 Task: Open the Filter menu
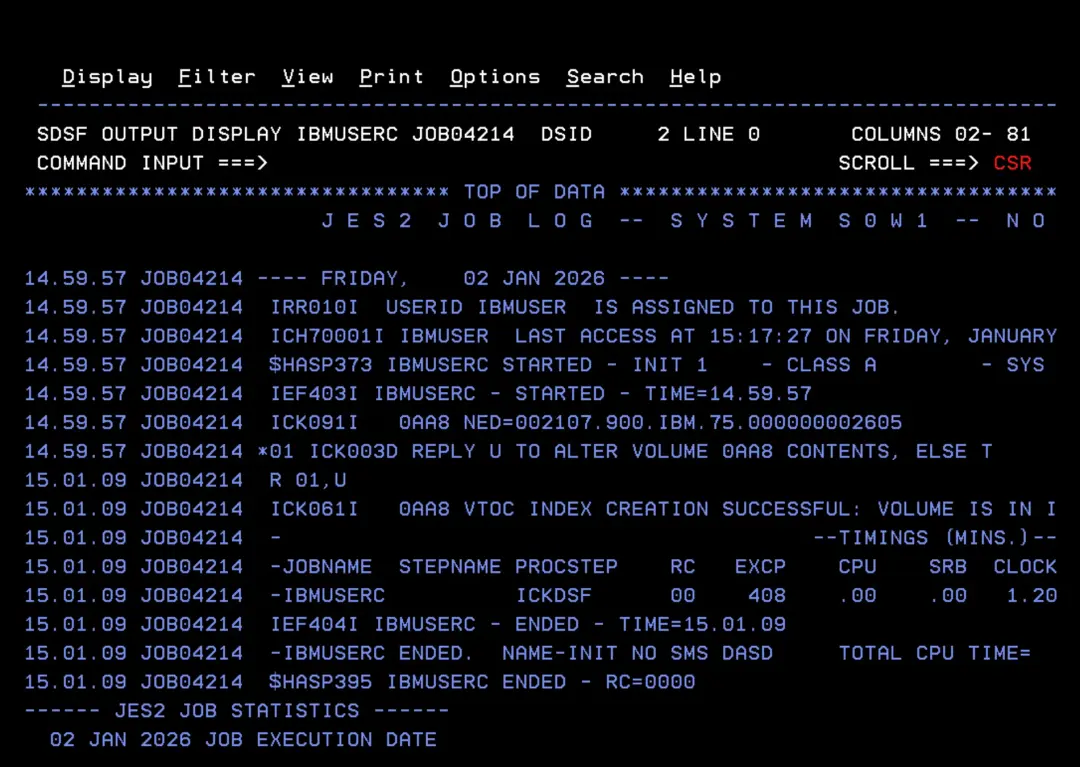[x=217, y=77]
